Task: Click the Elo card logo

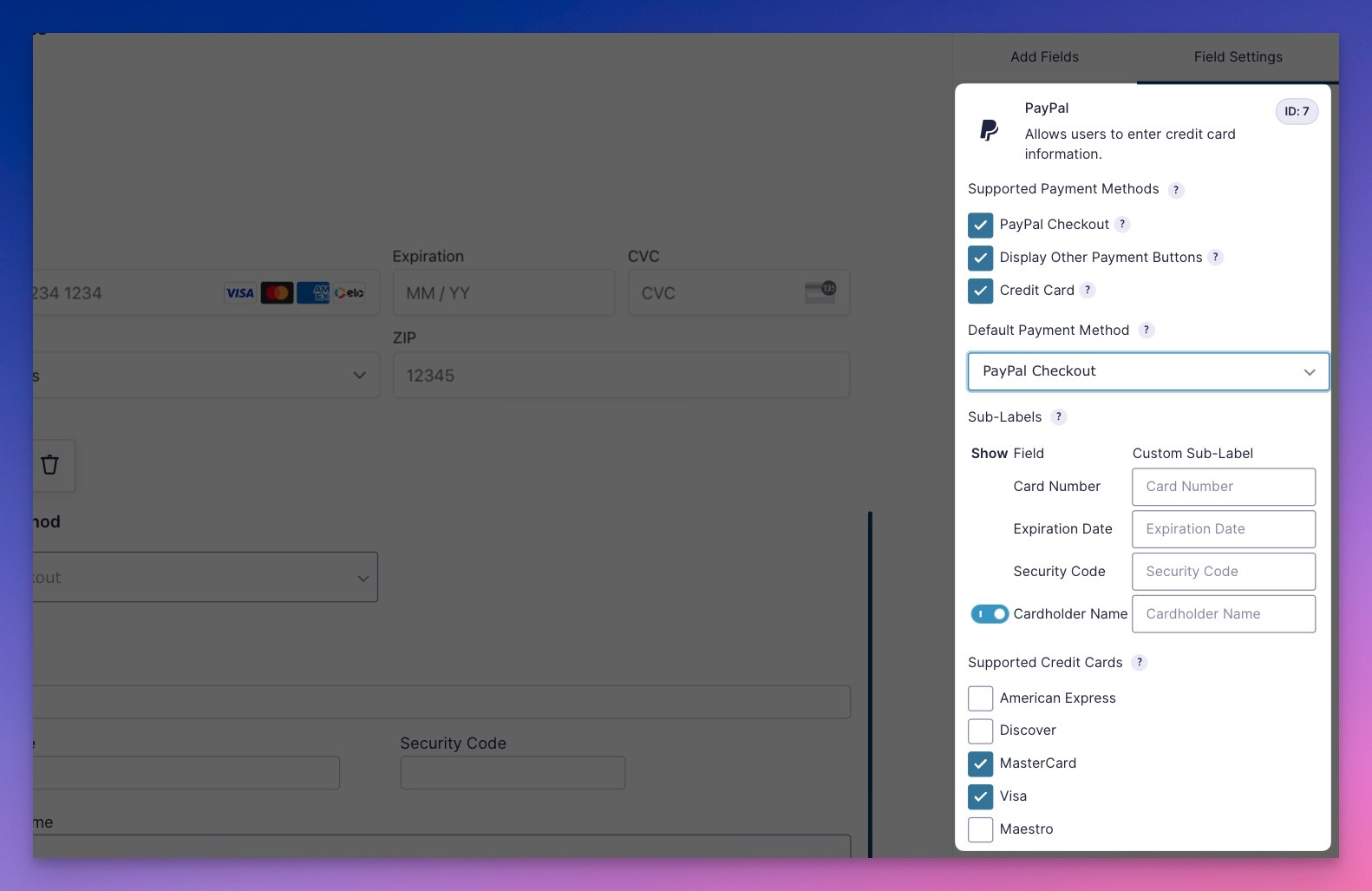Action: (x=350, y=293)
